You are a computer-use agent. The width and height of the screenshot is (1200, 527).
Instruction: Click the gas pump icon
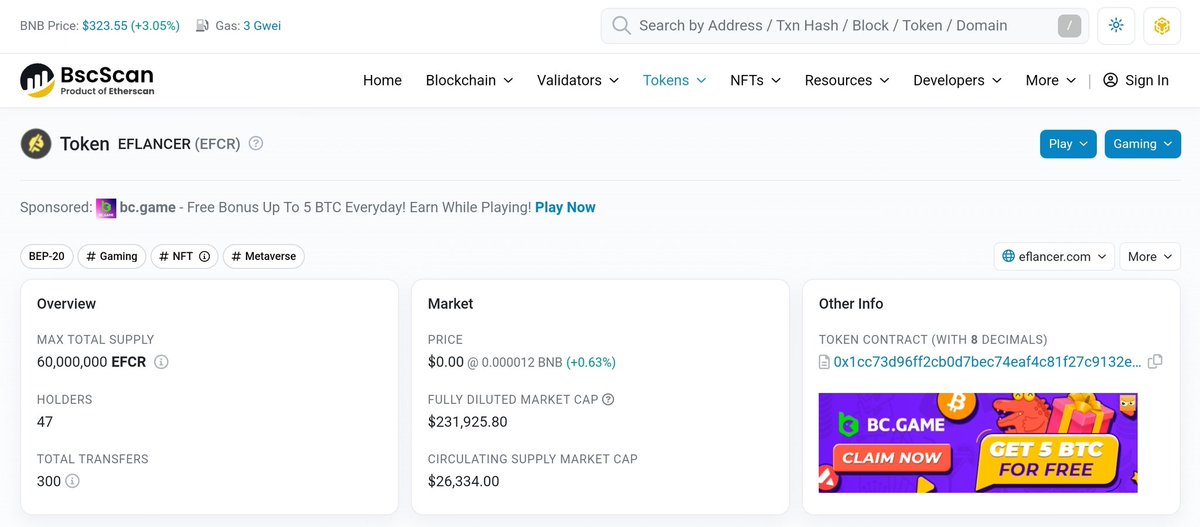coord(203,26)
